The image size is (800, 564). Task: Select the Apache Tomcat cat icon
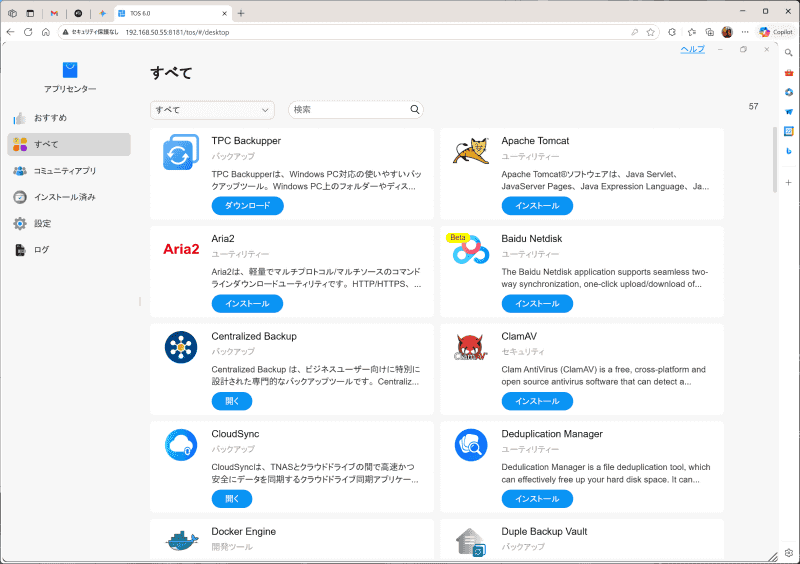470,151
